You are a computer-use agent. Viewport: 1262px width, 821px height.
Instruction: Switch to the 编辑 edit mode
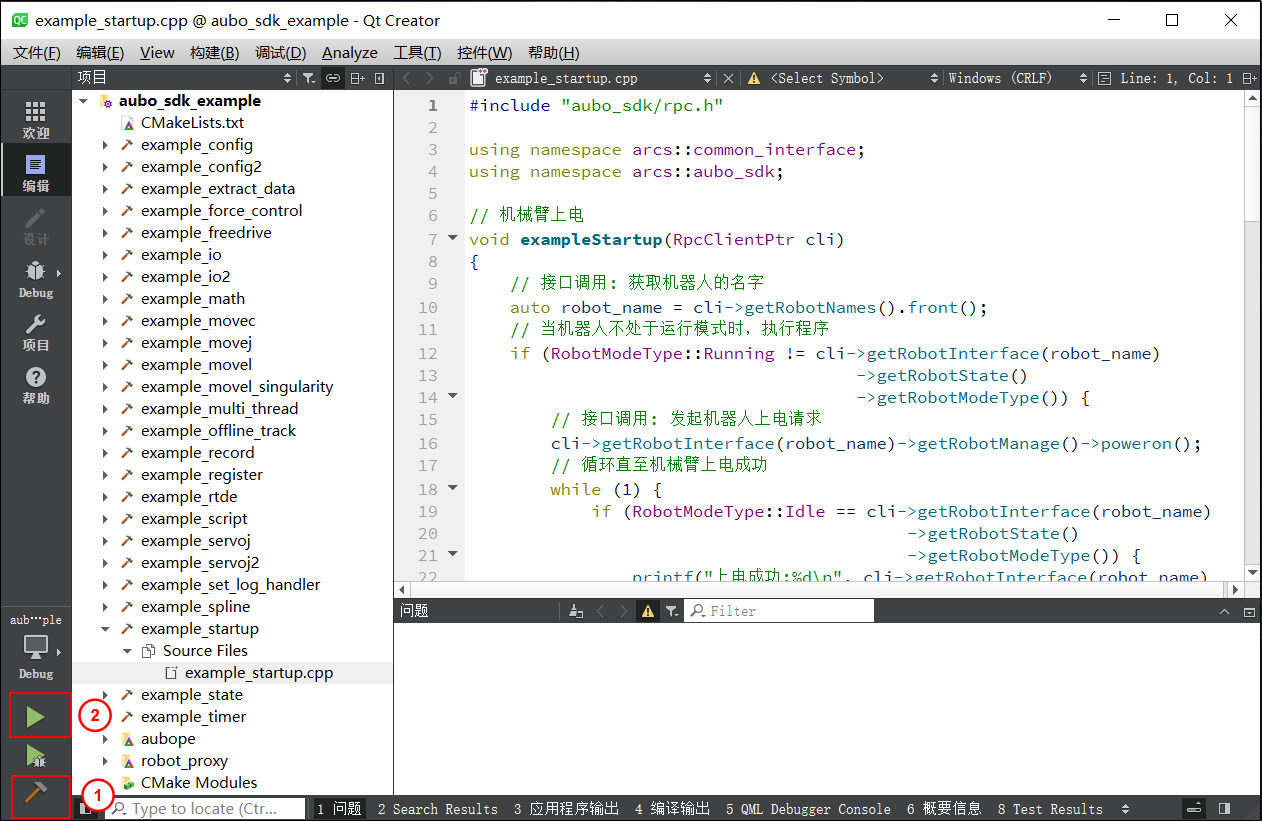click(x=35, y=172)
